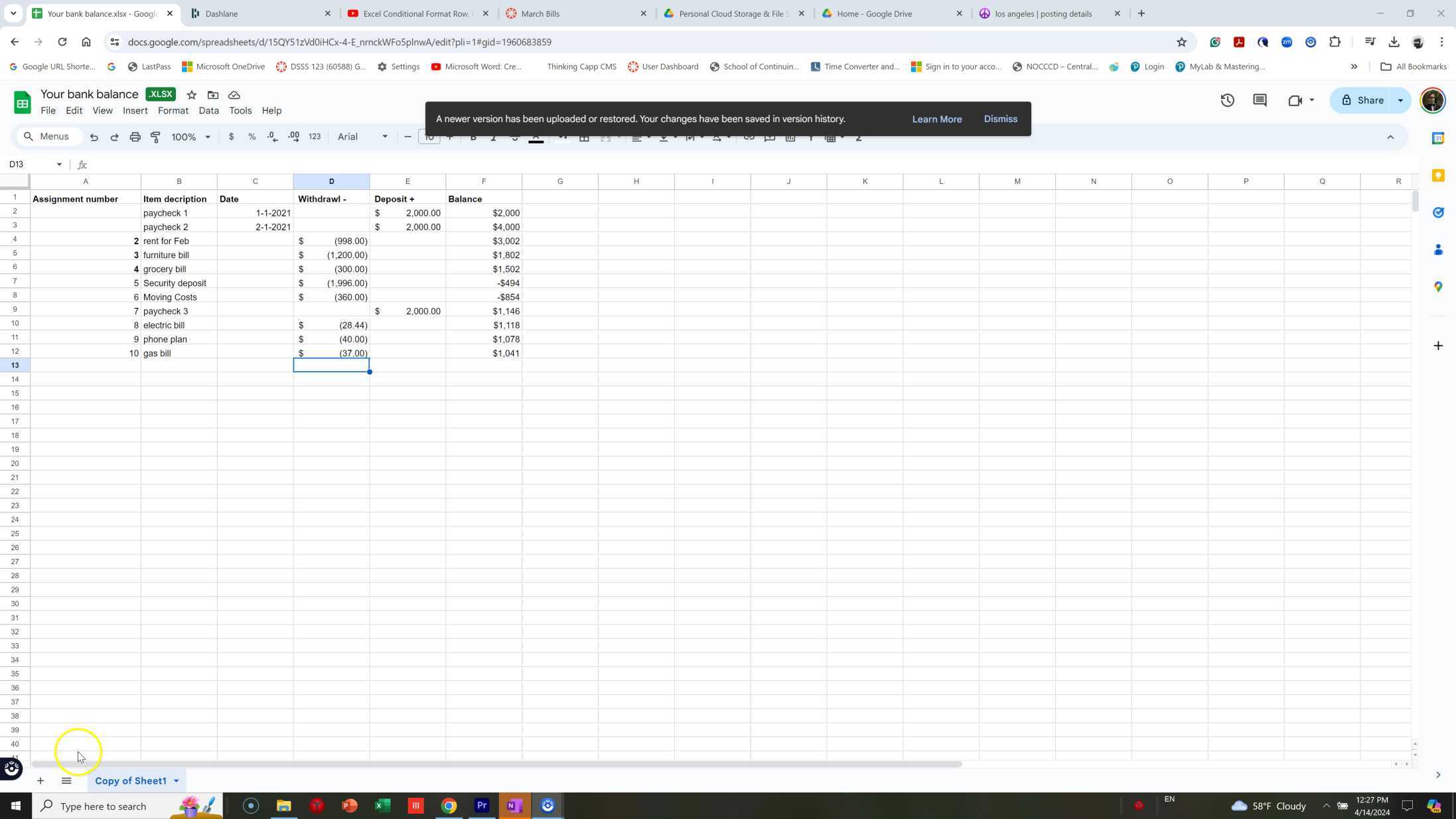Screen dimensions: 1456x819
Task: Click the cell name box showing D13
Action: click(x=31, y=164)
